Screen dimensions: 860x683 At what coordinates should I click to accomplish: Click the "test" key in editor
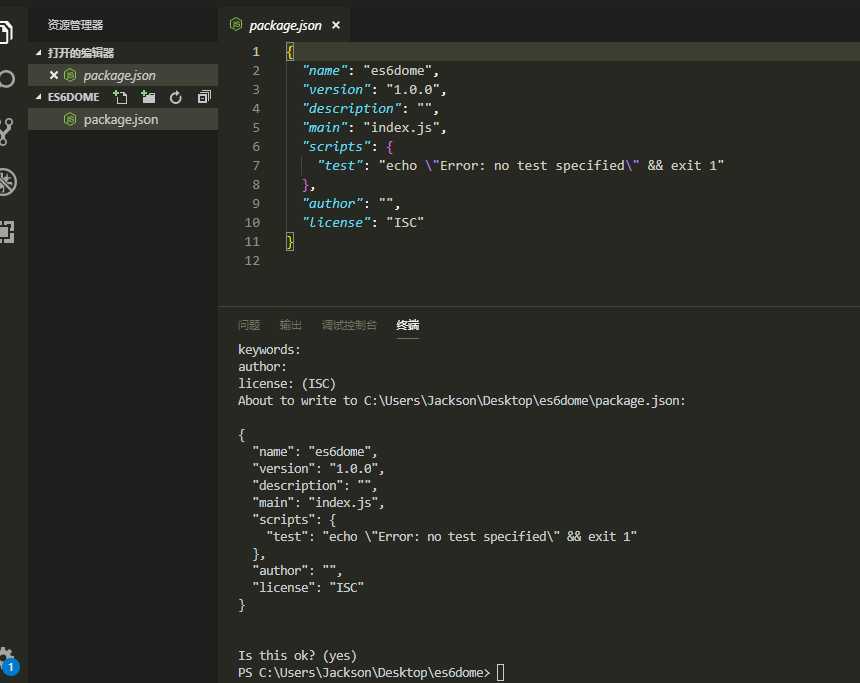click(341, 166)
